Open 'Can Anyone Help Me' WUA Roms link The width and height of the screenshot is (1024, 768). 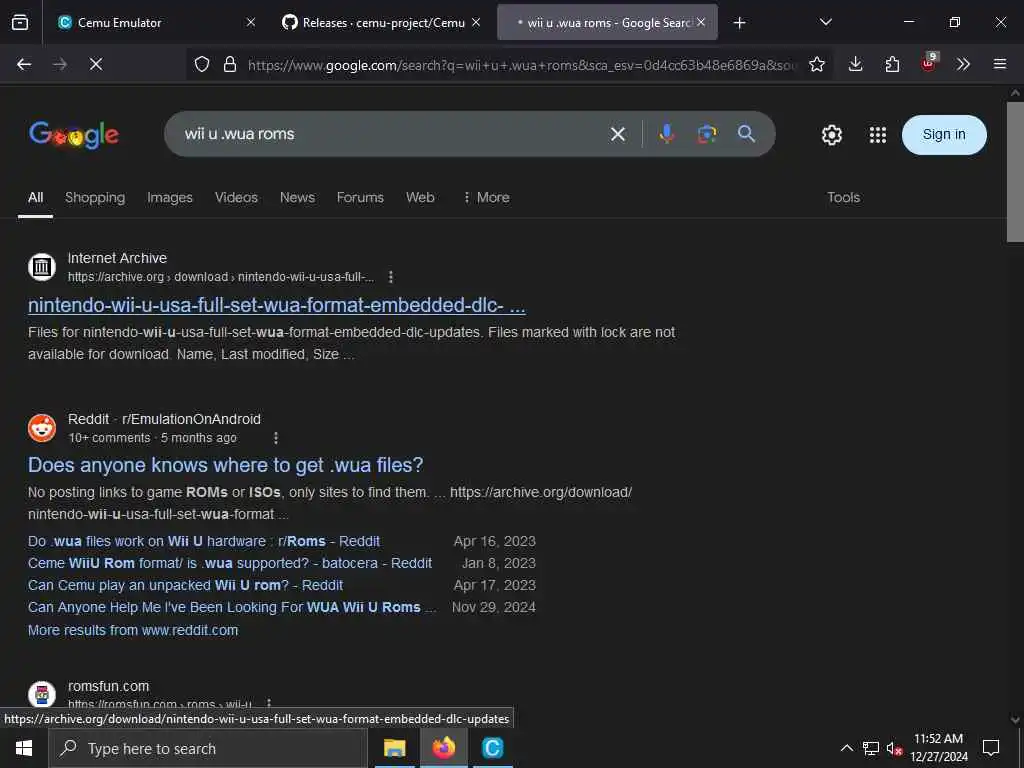tap(232, 607)
